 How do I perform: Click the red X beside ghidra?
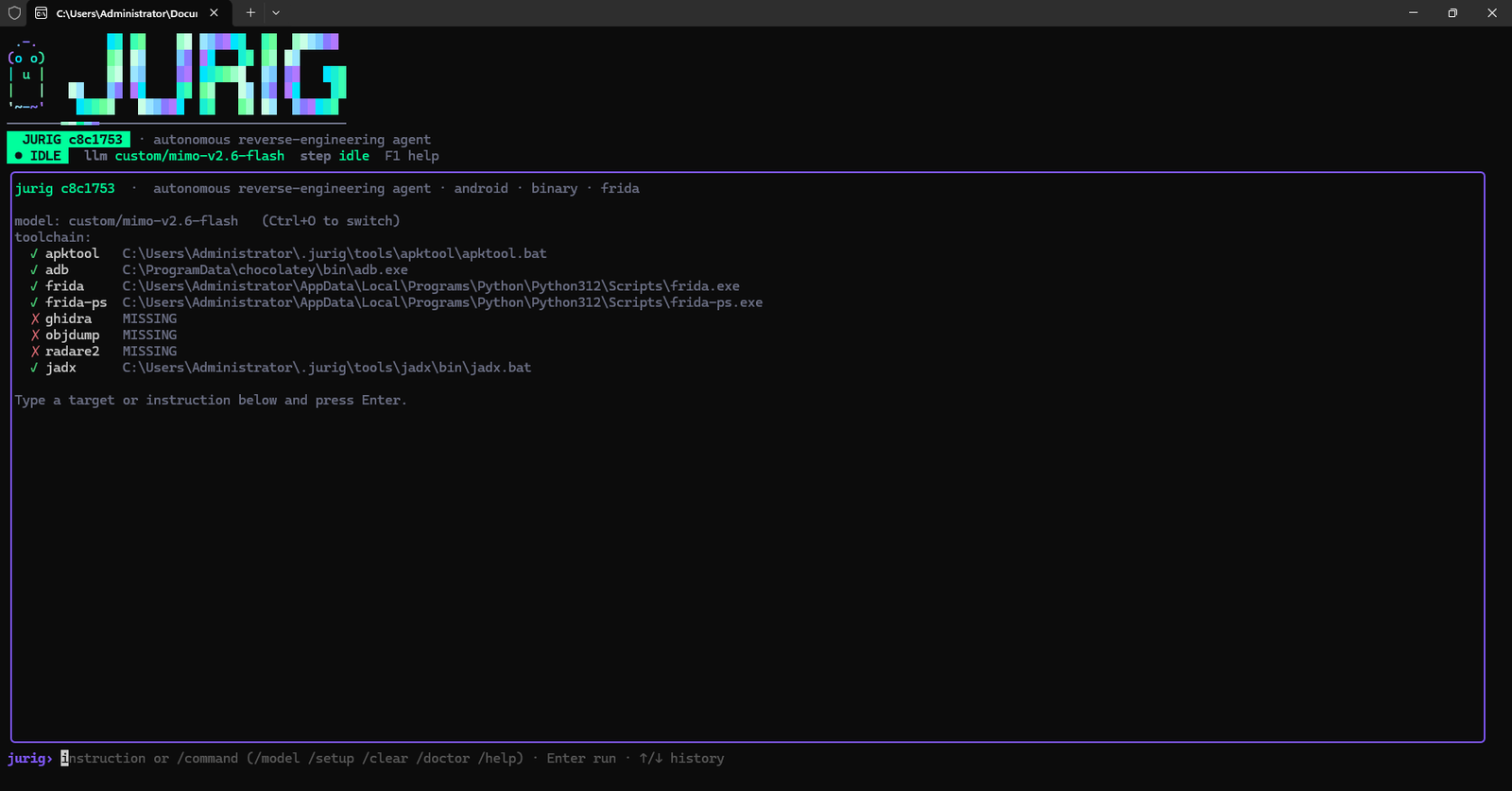pos(35,318)
